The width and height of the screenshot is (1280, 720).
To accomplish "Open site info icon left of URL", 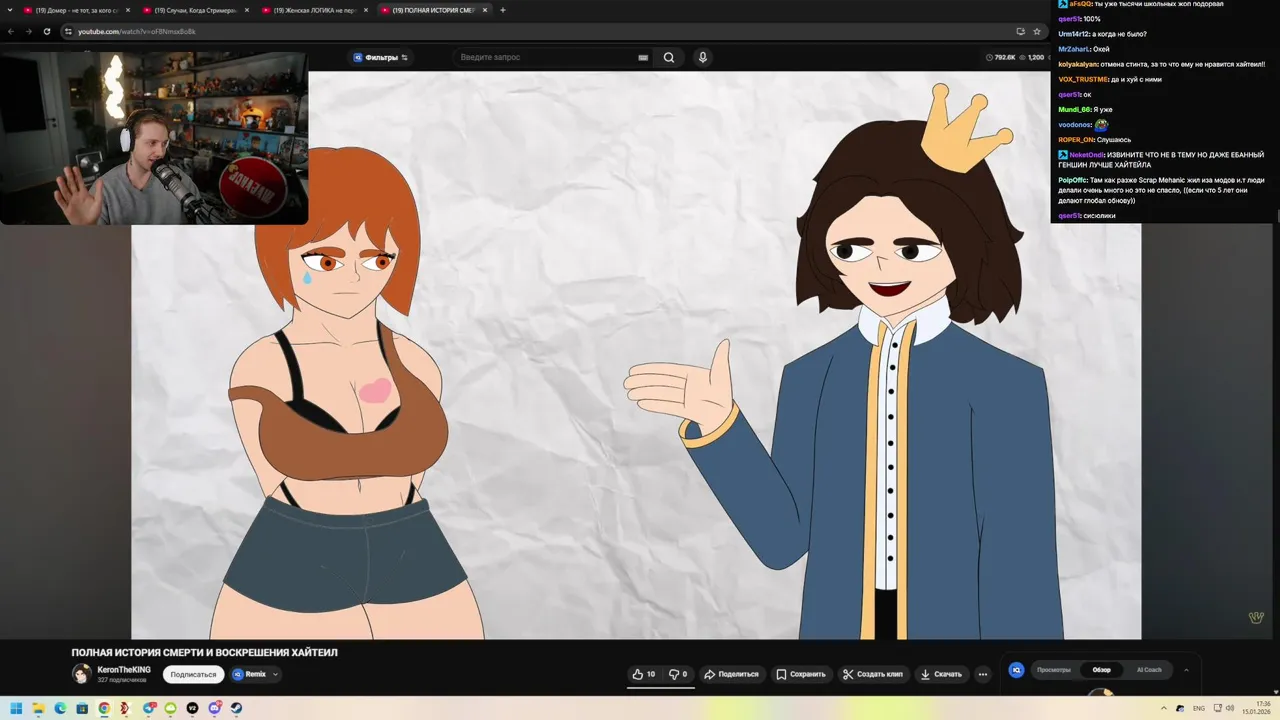I will pyautogui.click(x=68, y=31).
